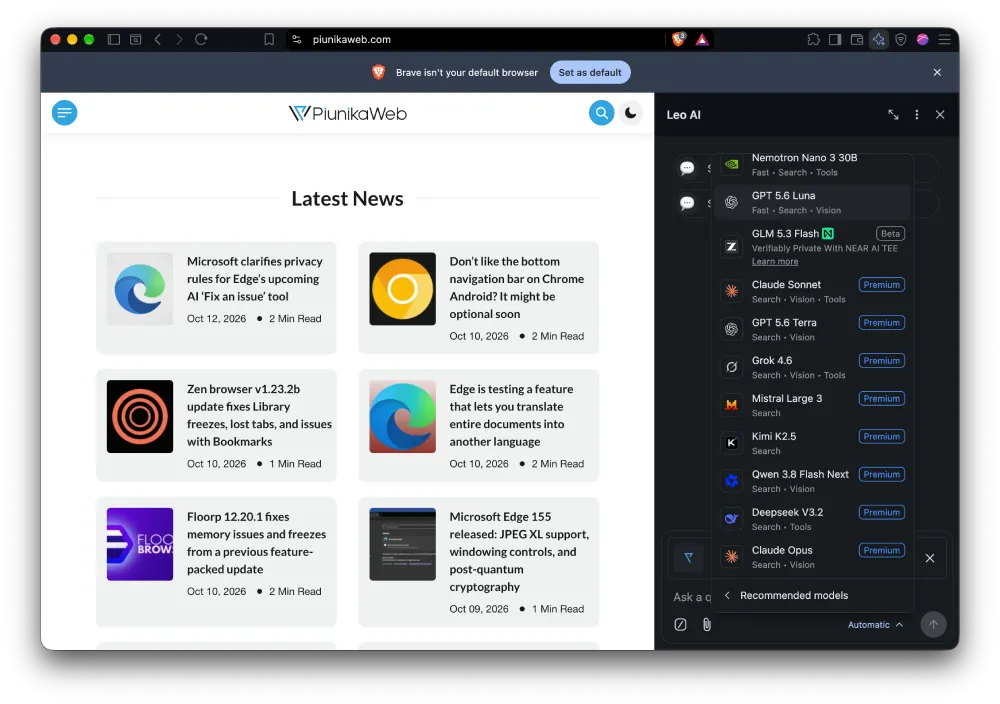Close the Leo AI panel
The width and height of the screenshot is (1000, 704).
point(940,115)
